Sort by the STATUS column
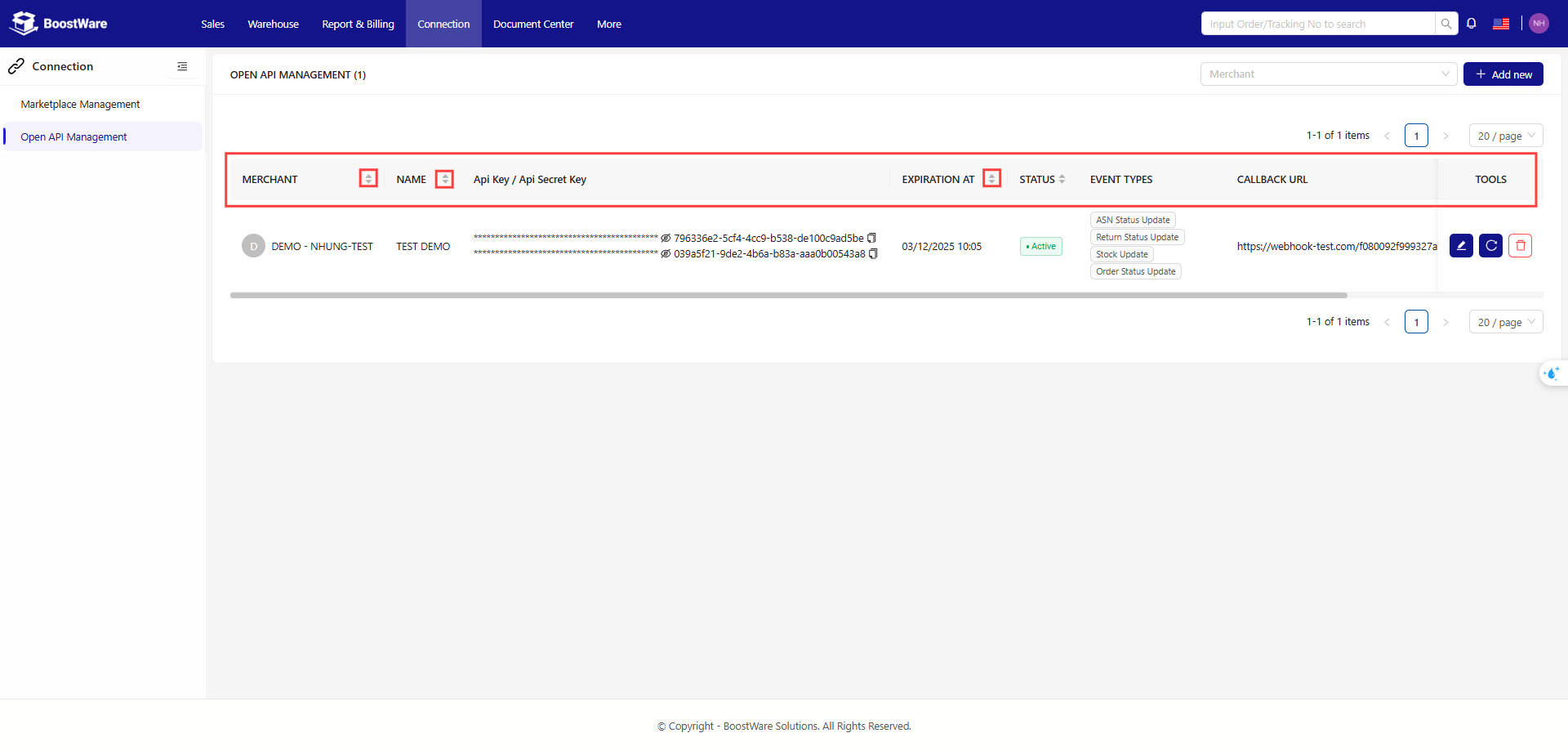 [x=1062, y=179]
